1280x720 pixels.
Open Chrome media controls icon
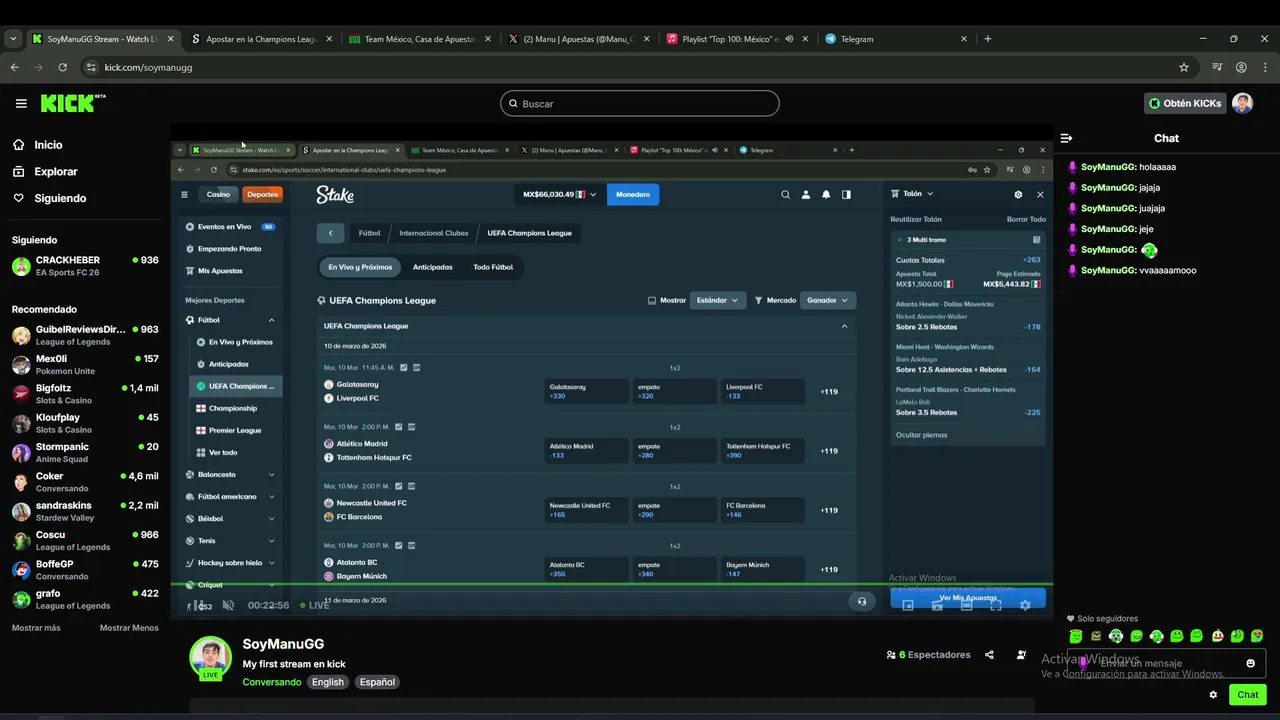point(1217,67)
